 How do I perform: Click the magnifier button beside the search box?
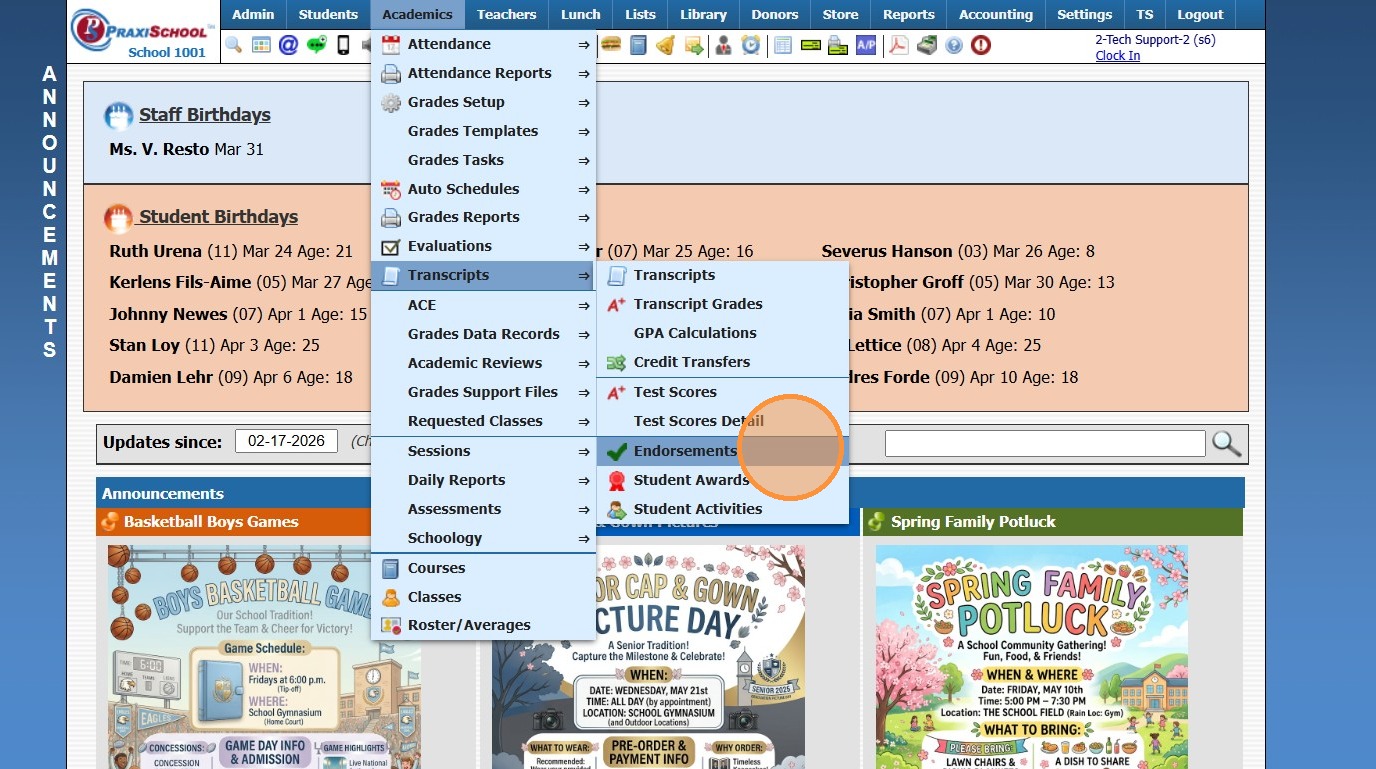1226,443
